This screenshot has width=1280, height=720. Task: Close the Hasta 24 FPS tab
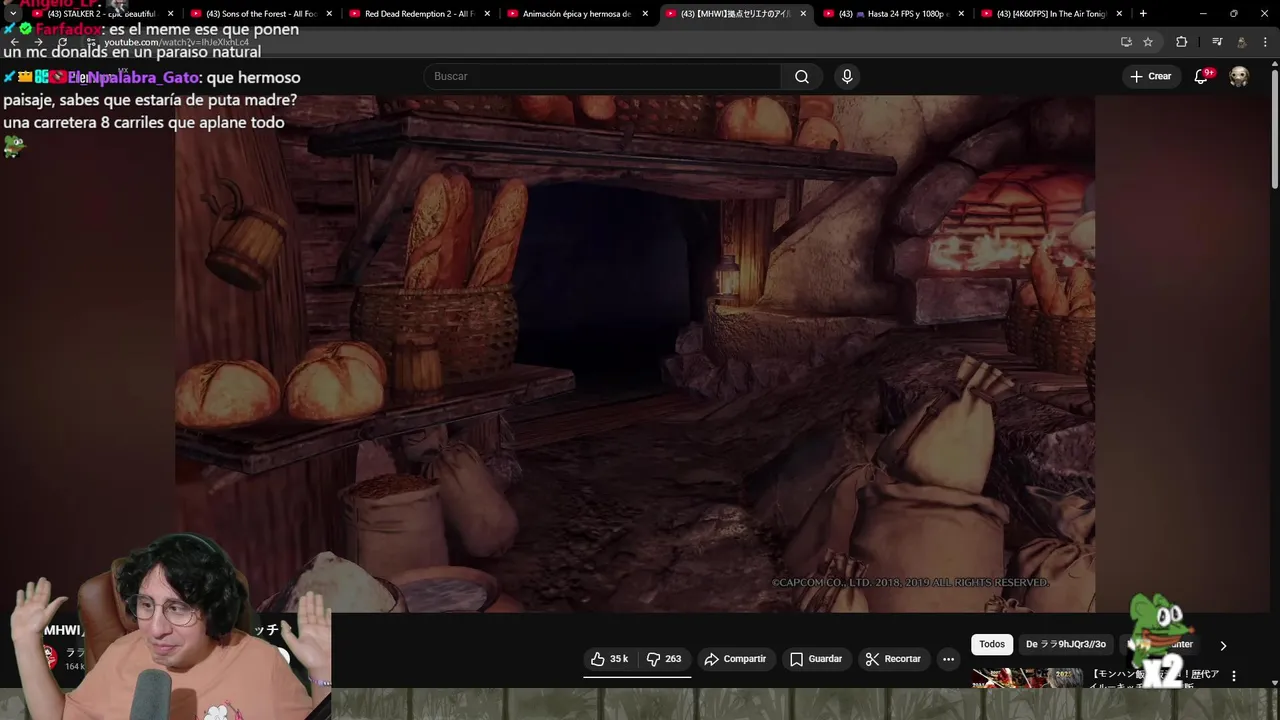[x=961, y=14]
